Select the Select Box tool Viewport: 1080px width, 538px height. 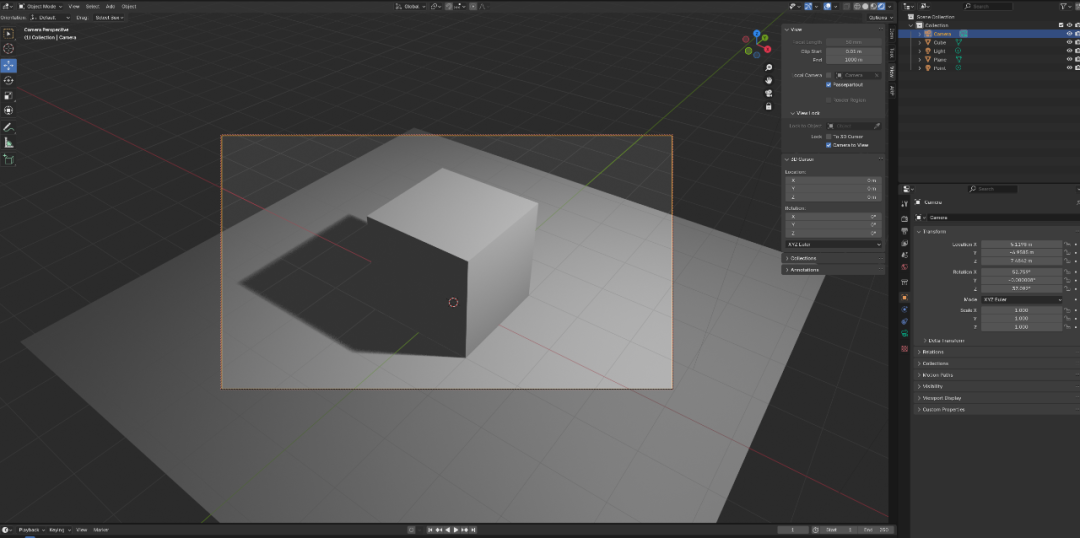click(8, 34)
